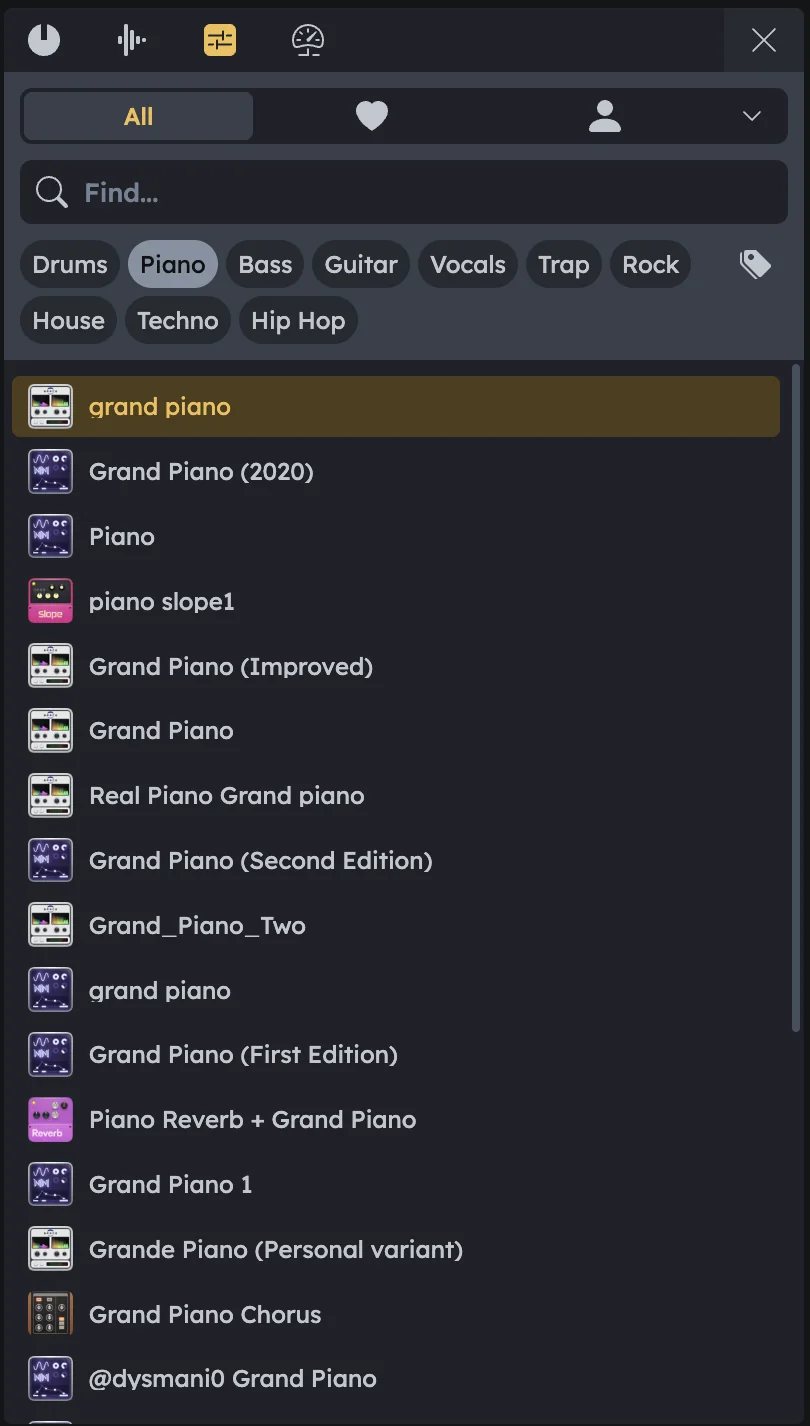810x1426 pixels.
Task: Enable the Drums category filter
Action: (69, 264)
